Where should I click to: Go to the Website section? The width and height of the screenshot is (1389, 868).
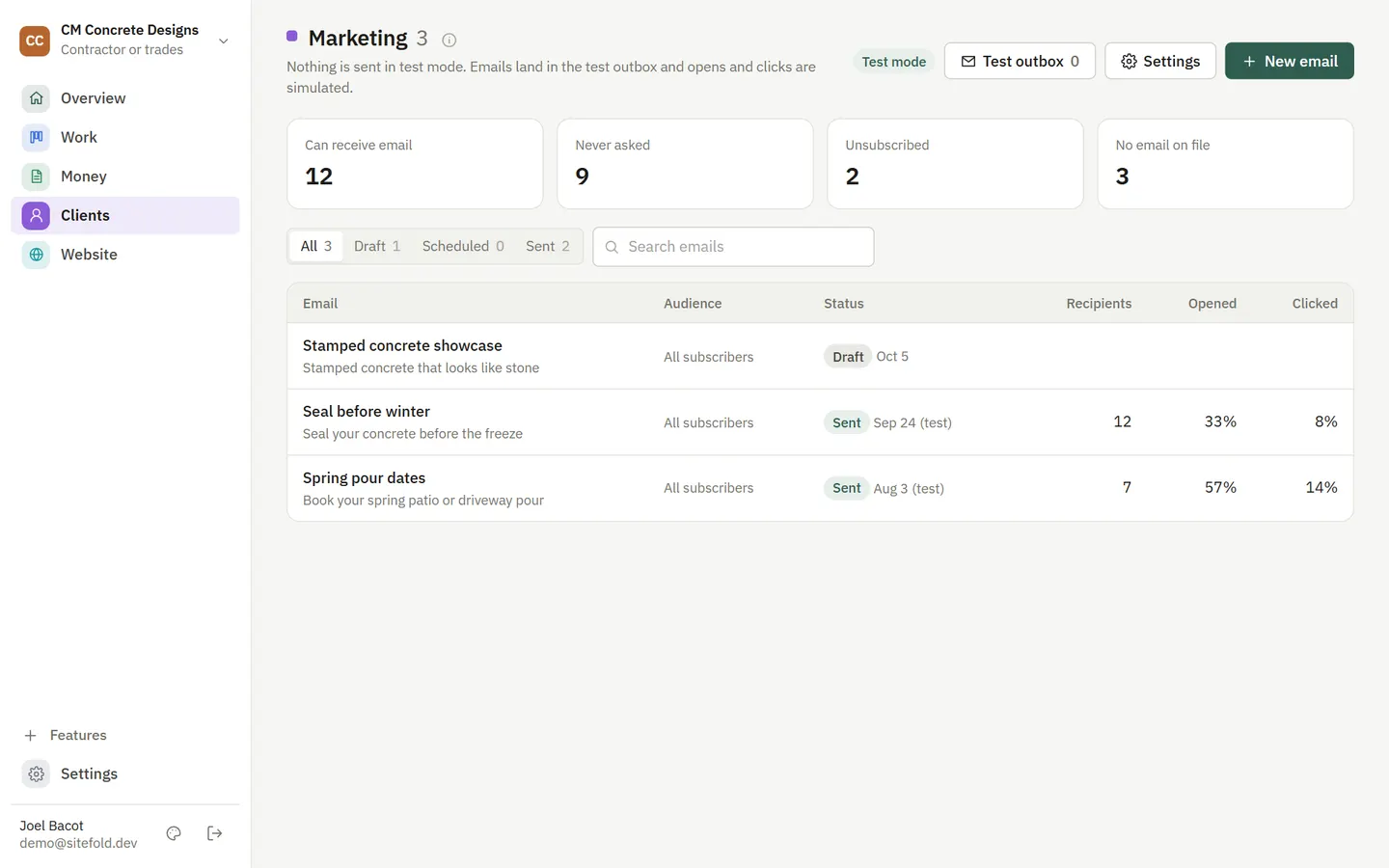point(125,255)
